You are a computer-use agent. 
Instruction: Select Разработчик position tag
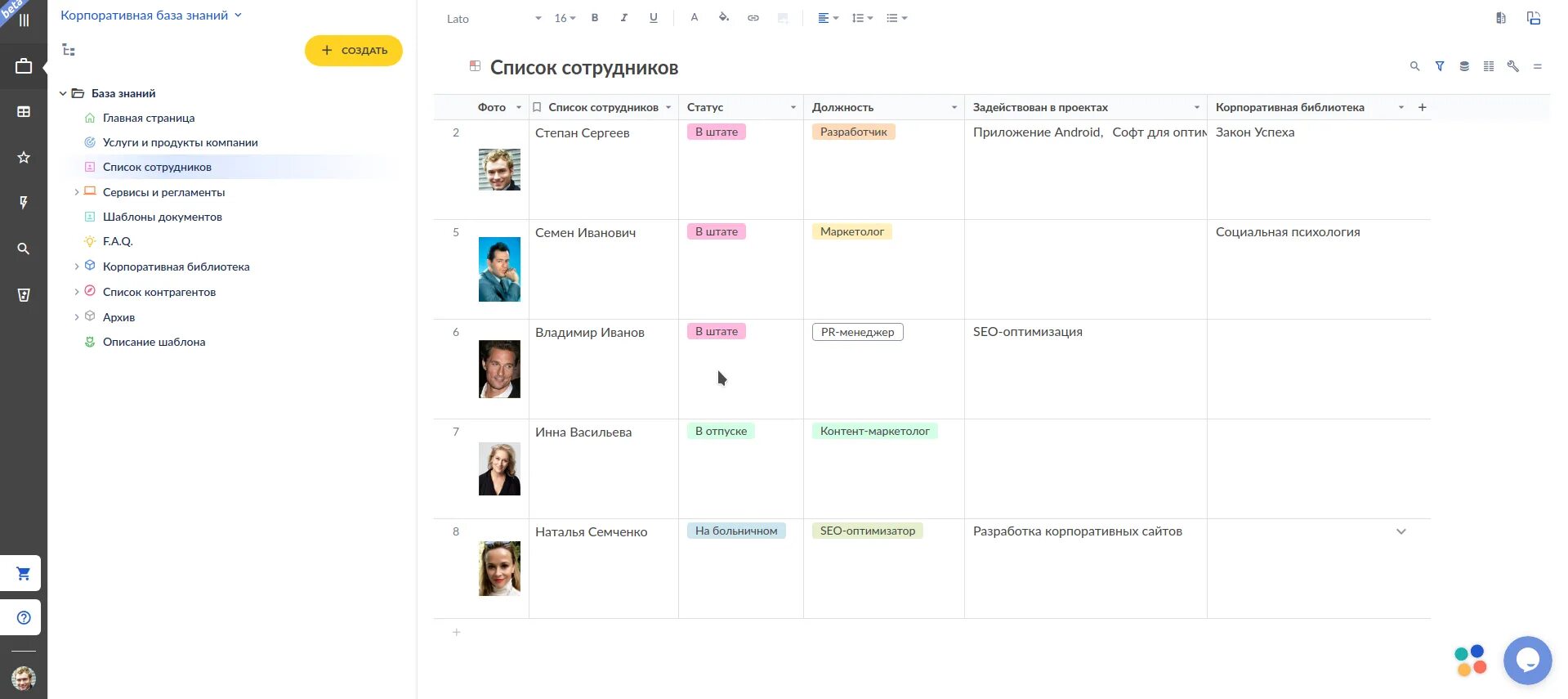[x=853, y=132]
